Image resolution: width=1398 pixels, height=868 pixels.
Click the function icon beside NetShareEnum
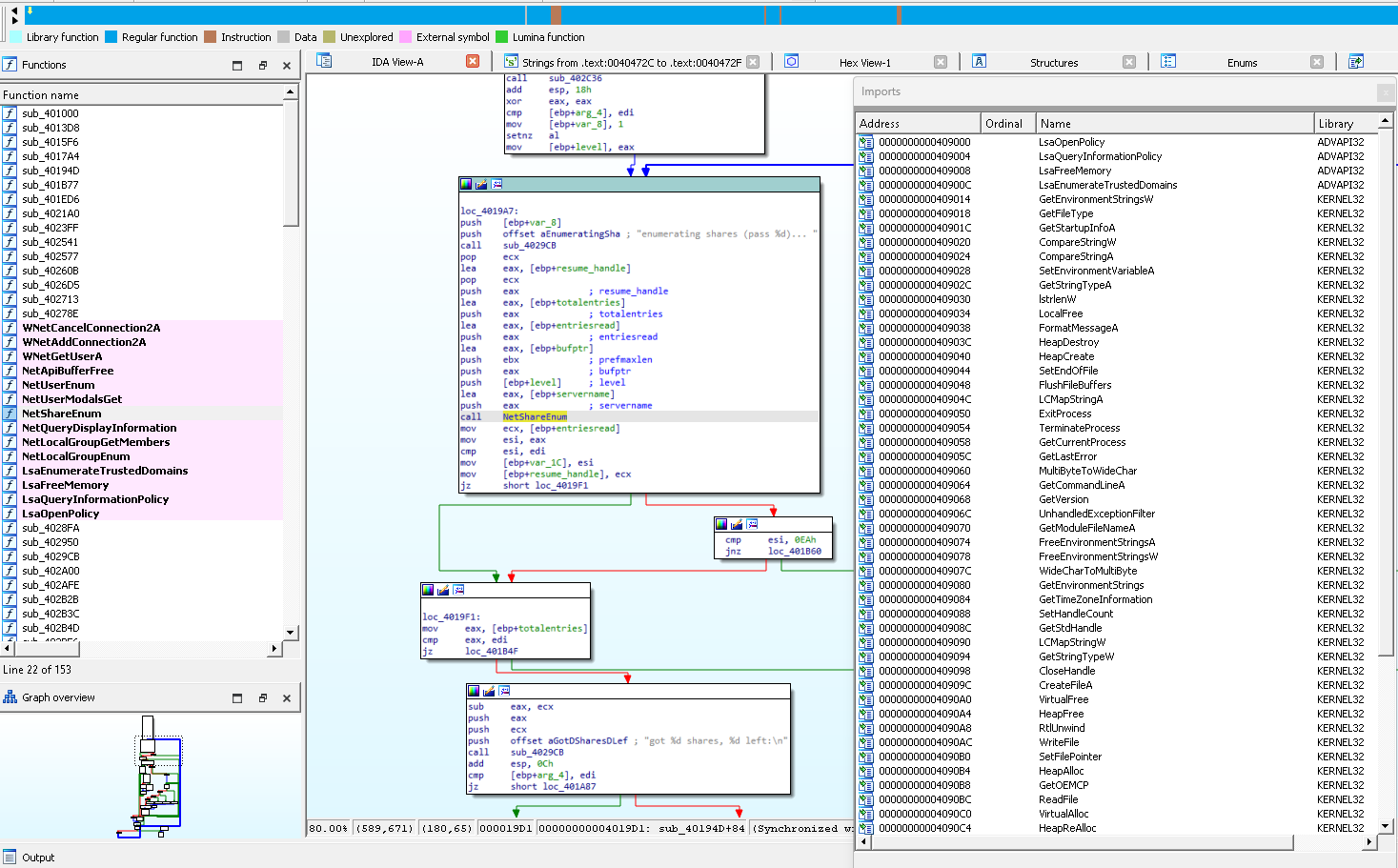click(x=10, y=414)
